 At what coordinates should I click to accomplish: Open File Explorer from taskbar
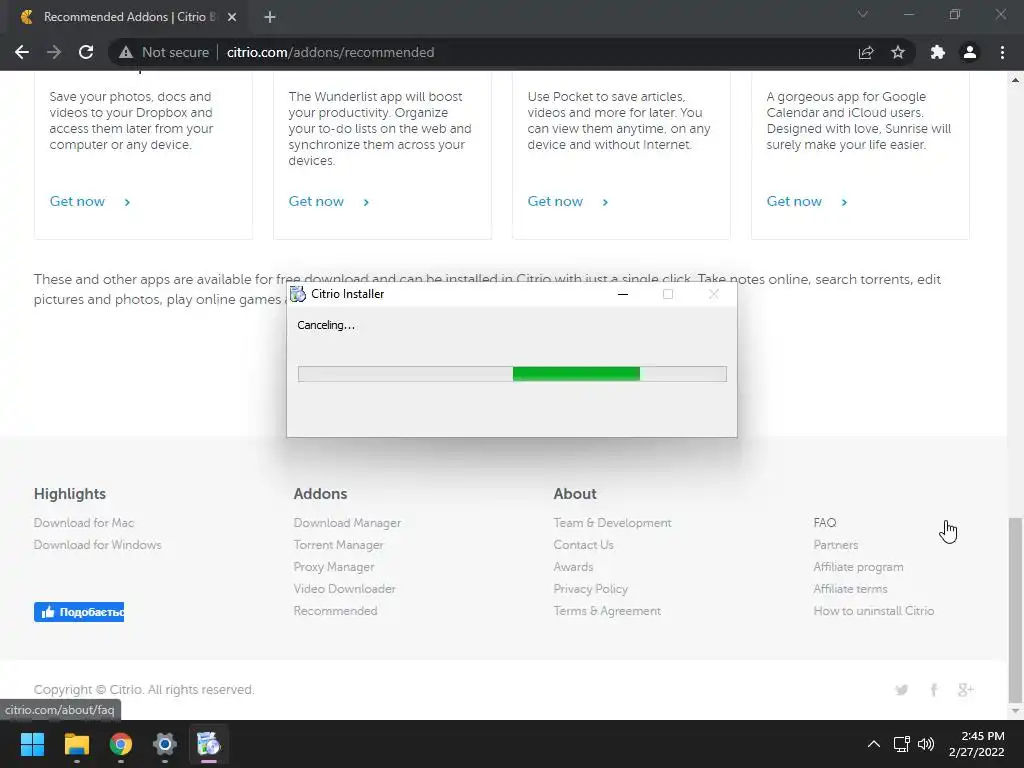(x=76, y=744)
